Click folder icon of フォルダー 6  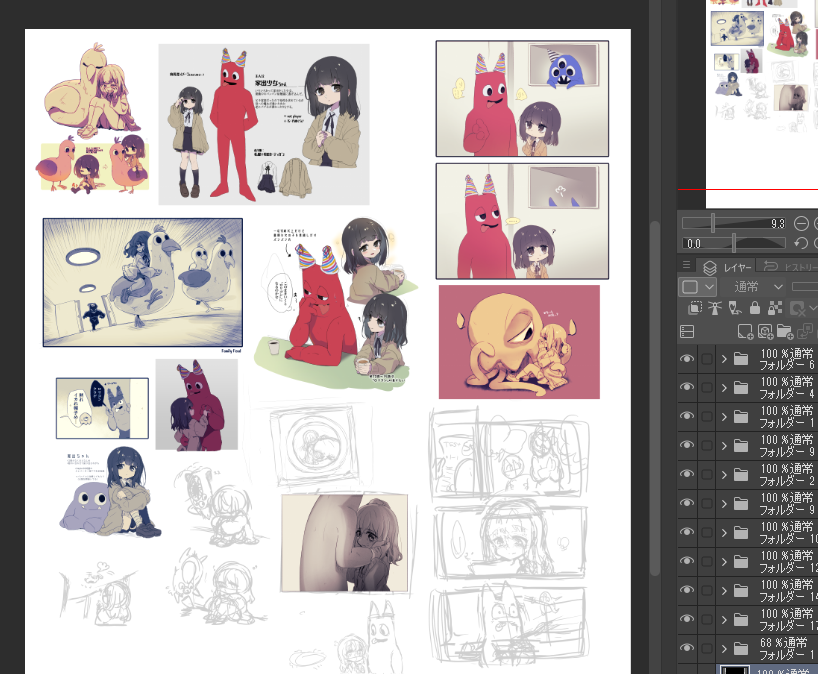(x=741, y=359)
